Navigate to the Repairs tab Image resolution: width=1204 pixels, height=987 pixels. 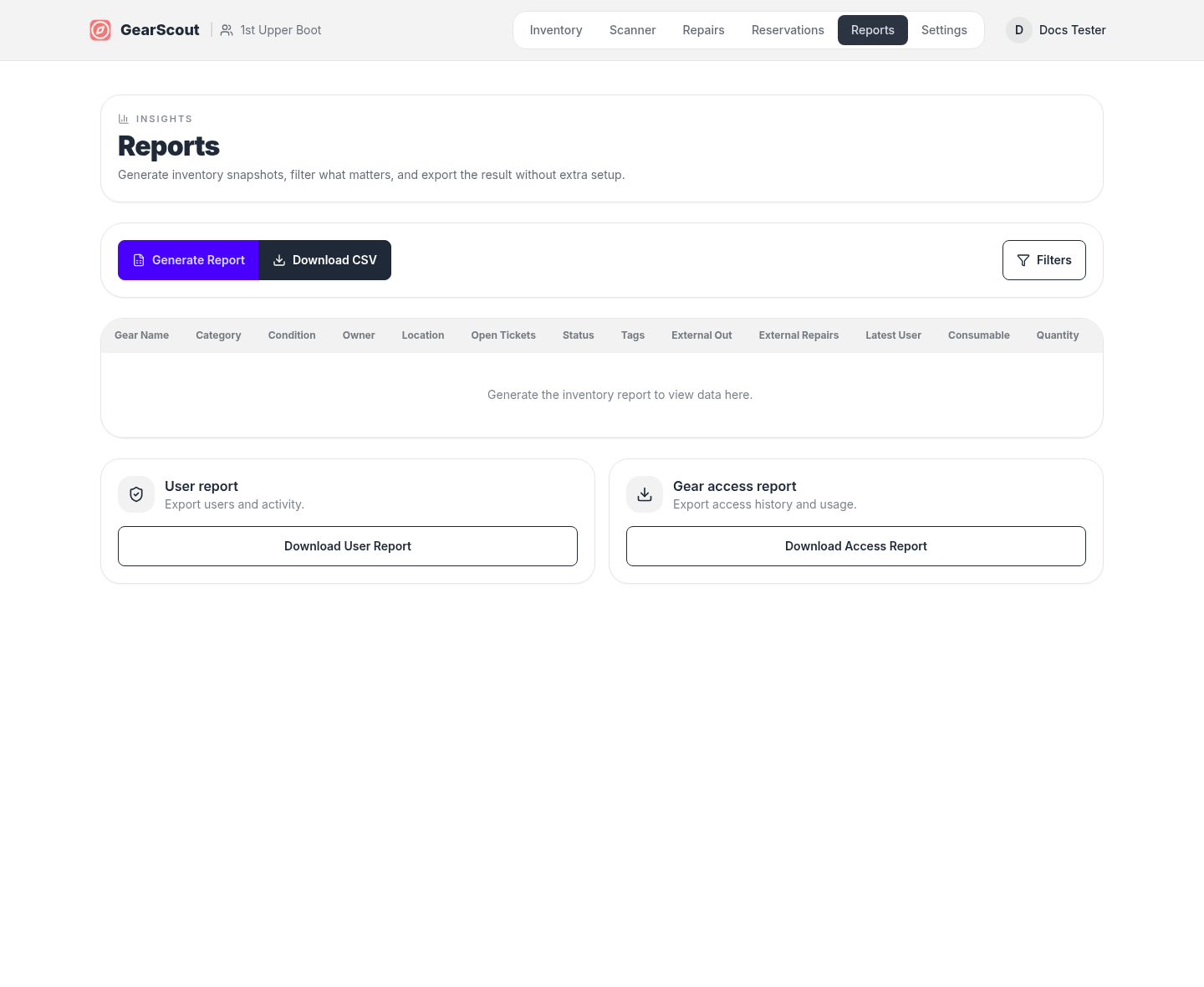point(703,30)
